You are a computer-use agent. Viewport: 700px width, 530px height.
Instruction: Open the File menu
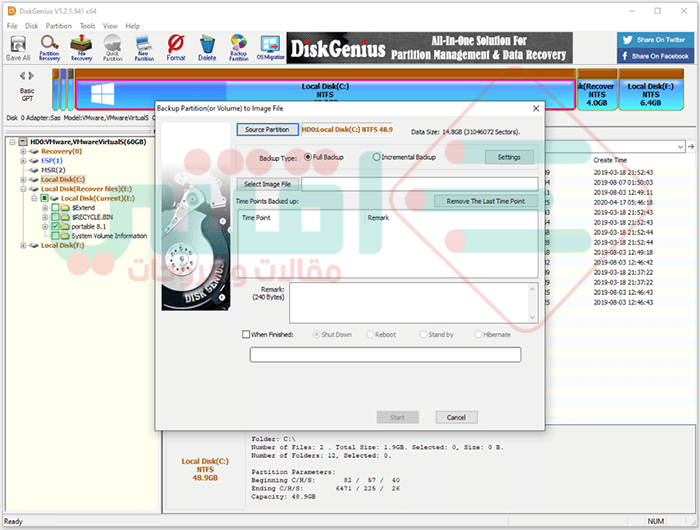click(12, 26)
